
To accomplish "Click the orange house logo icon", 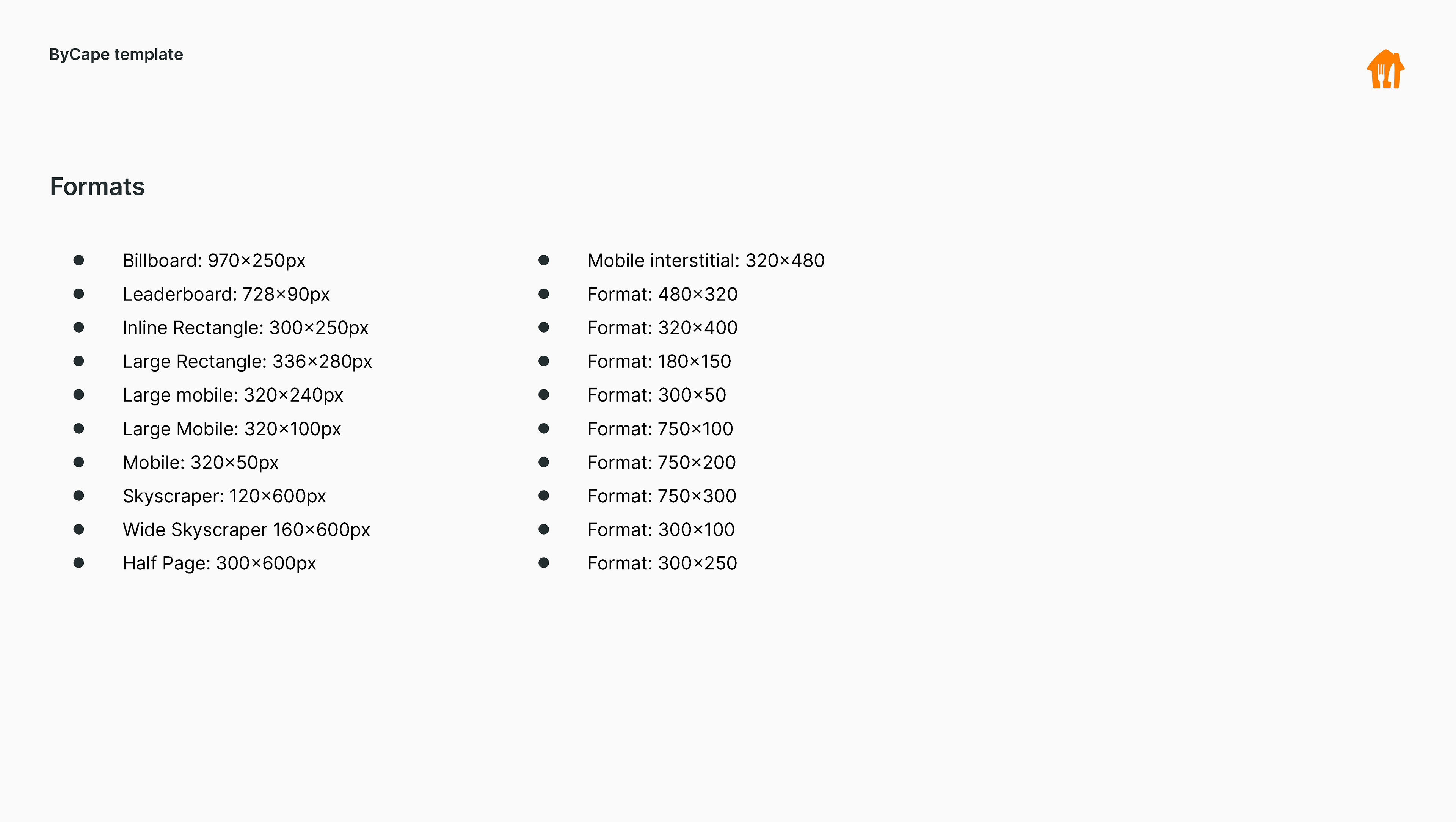I will 1385,69.
